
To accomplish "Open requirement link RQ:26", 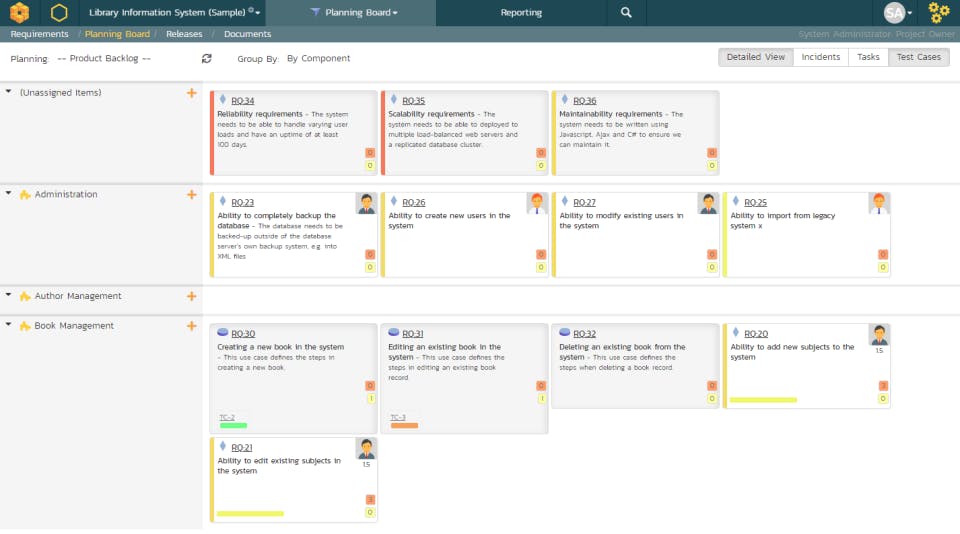I will coord(413,203).
